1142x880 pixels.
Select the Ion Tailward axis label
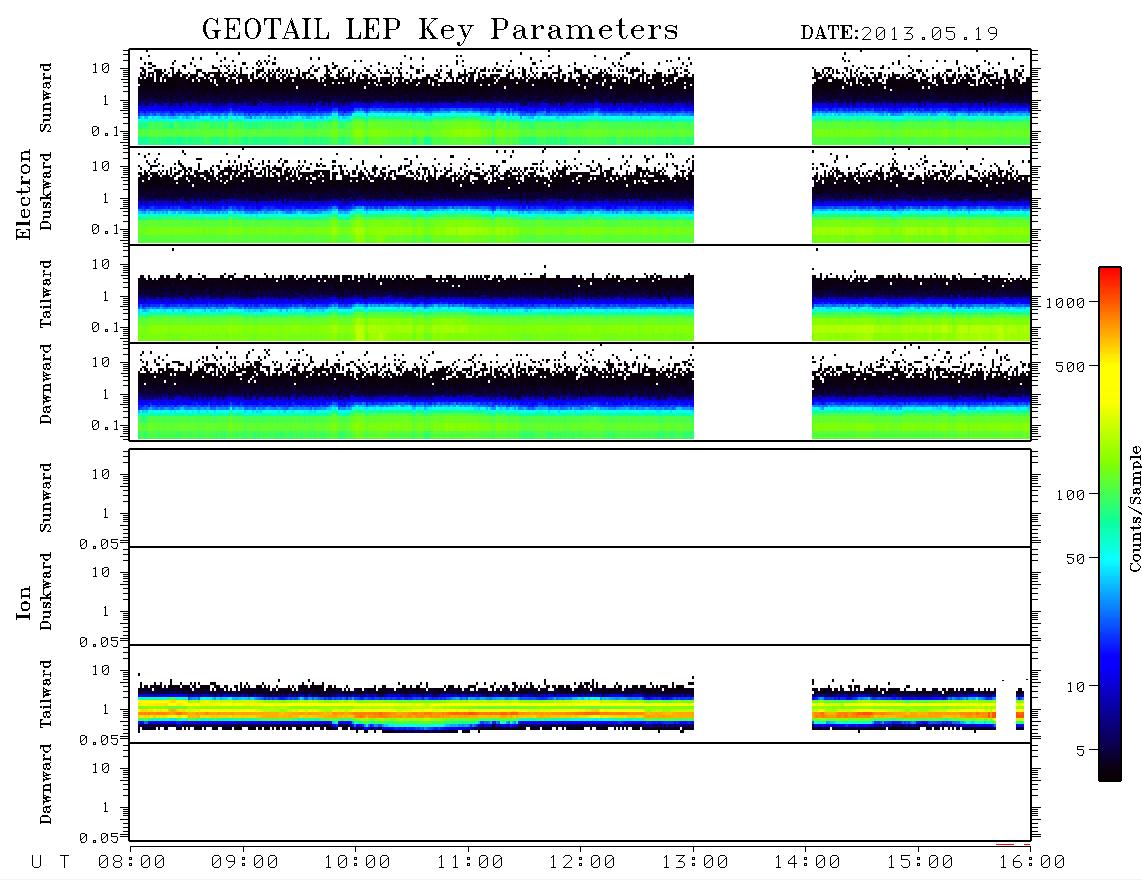tap(46, 694)
